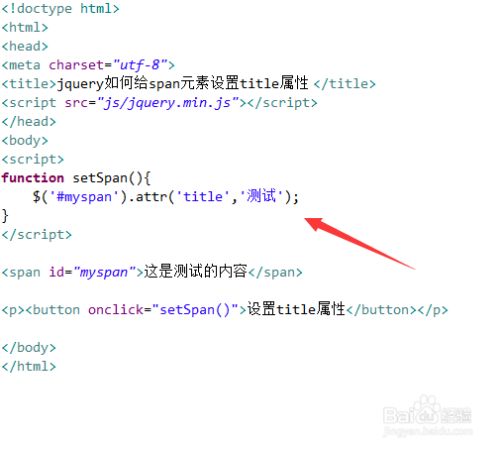Click the red arrow annotation

(x=359, y=243)
